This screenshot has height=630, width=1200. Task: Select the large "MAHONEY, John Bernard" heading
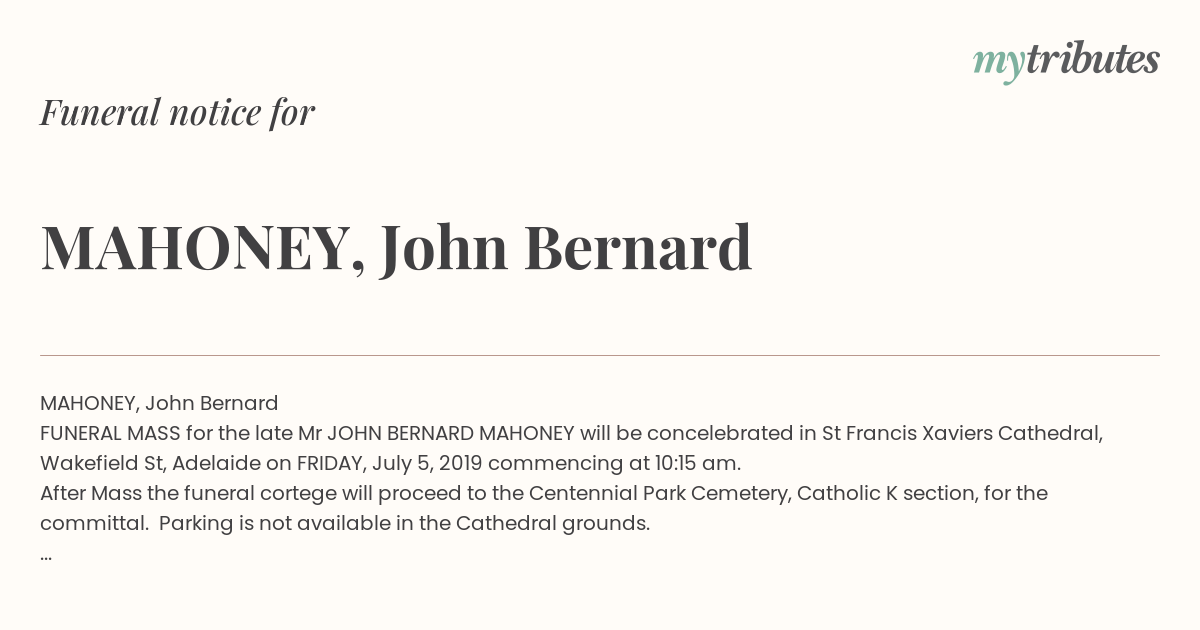pos(396,248)
